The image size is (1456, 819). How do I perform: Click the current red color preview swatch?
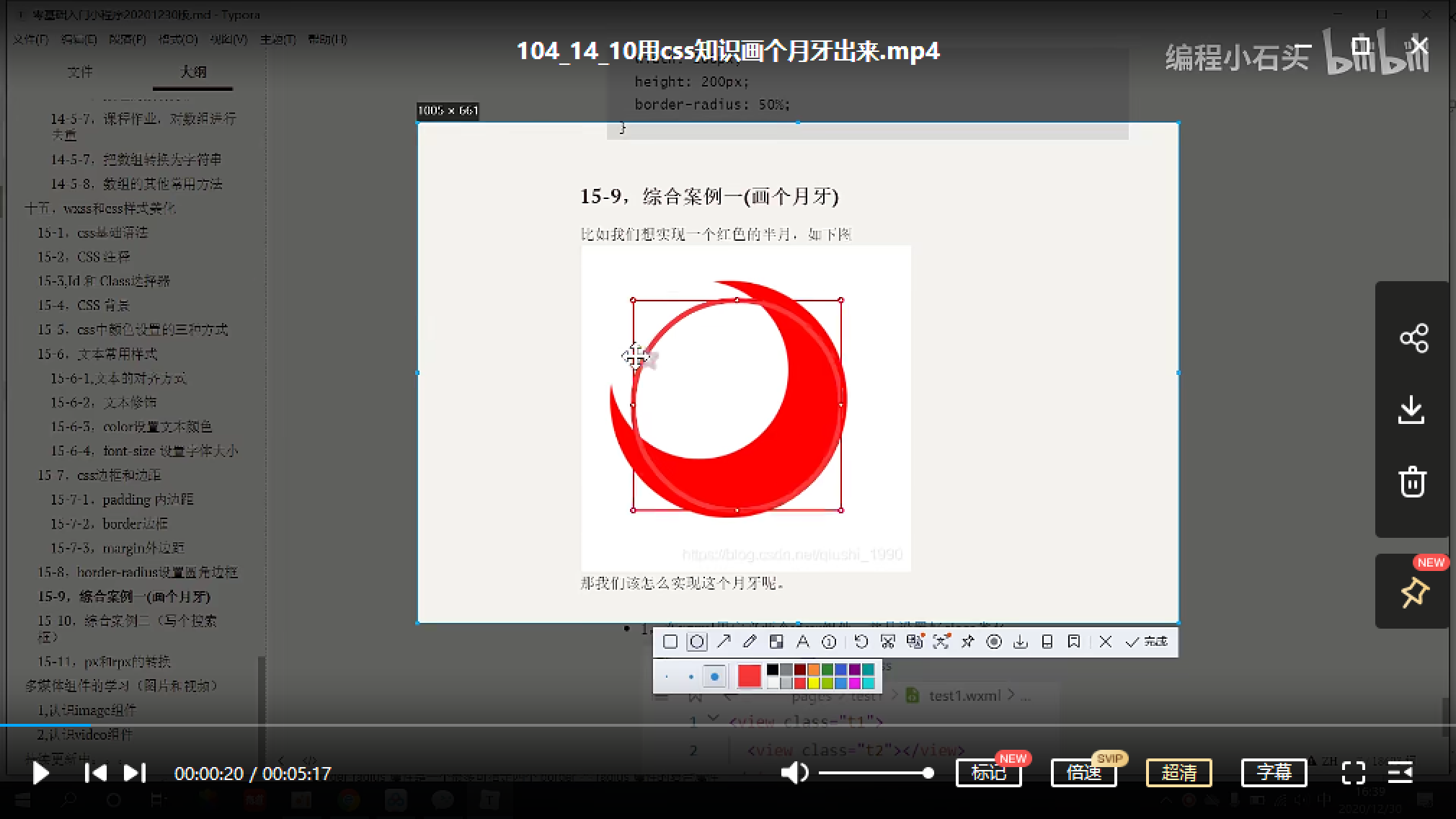749,676
